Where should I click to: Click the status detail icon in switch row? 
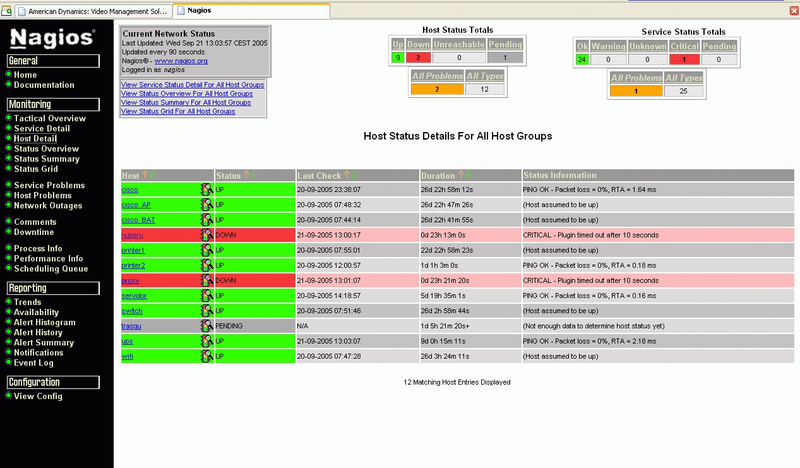coord(206,311)
